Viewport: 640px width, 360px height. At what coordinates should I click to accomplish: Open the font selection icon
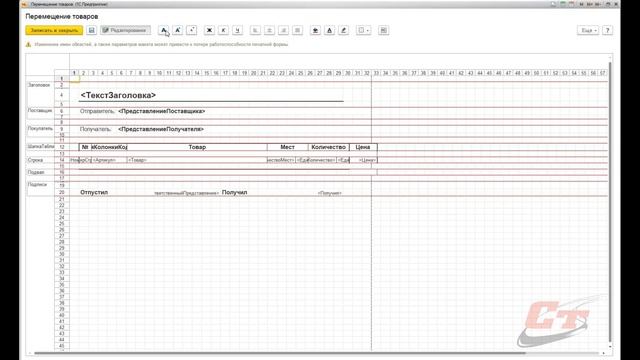(x=164, y=30)
